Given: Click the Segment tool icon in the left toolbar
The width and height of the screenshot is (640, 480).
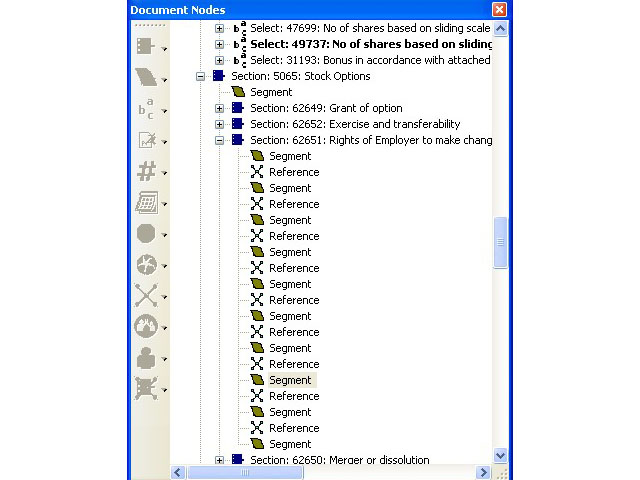Looking at the screenshot, I should (x=146, y=77).
